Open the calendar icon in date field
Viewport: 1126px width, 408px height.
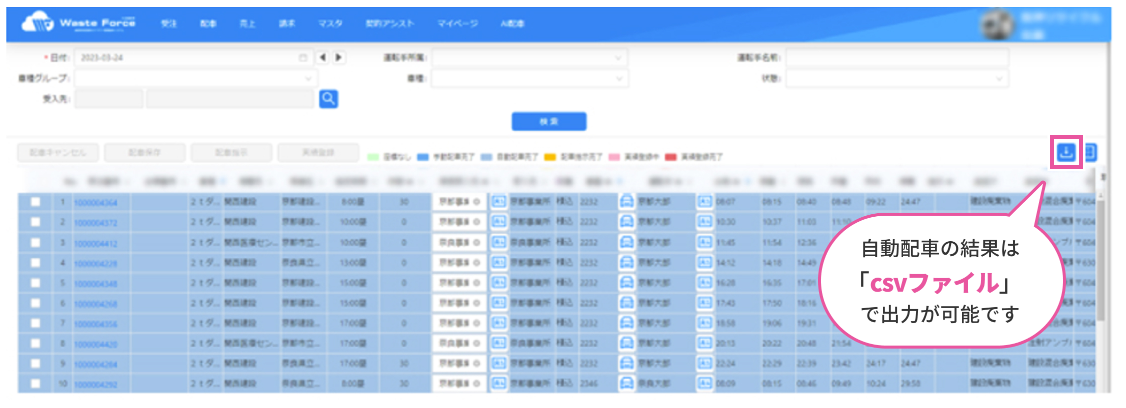pos(302,57)
